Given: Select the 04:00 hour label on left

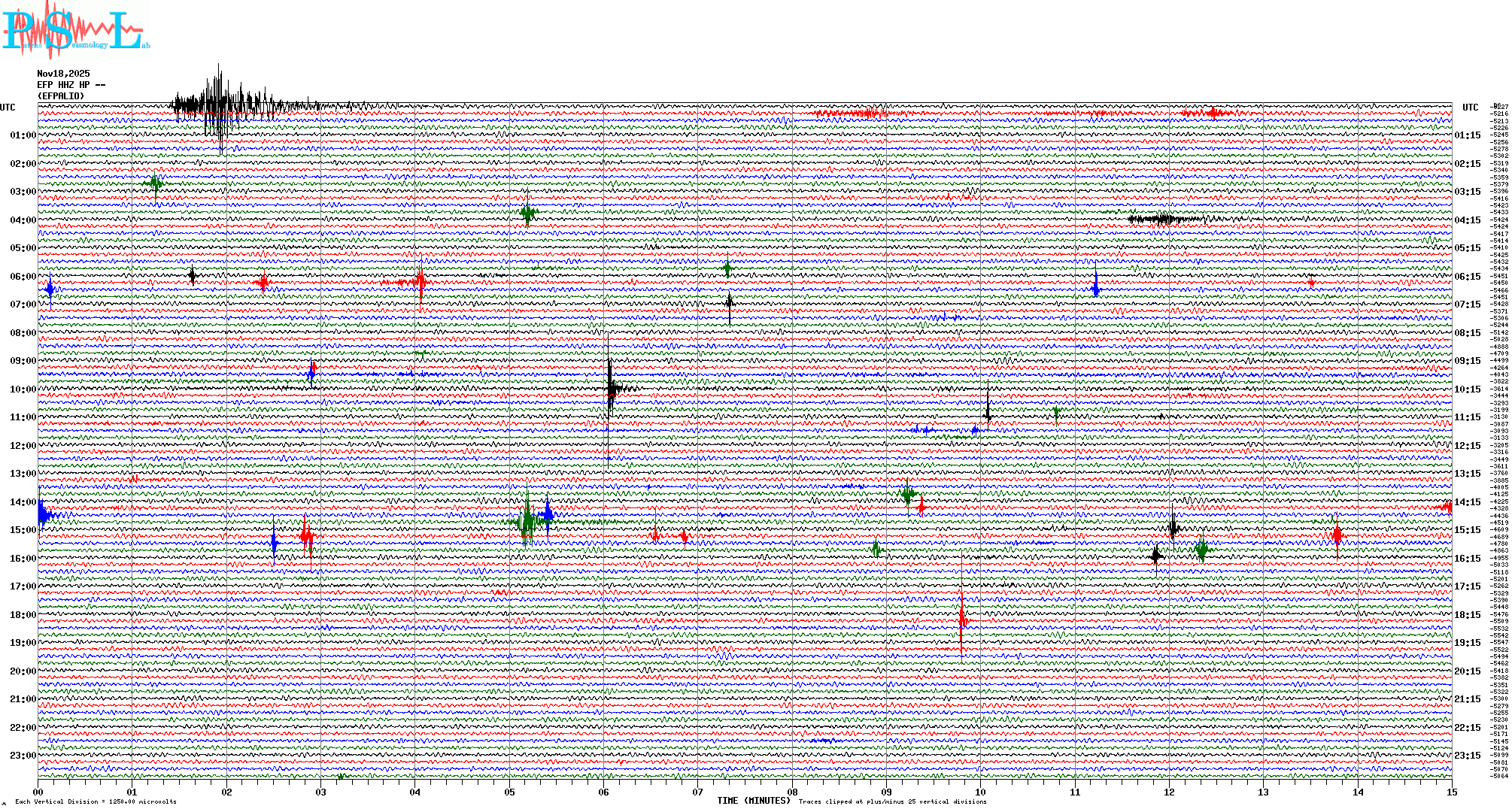Looking at the screenshot, I should (23, 220).
